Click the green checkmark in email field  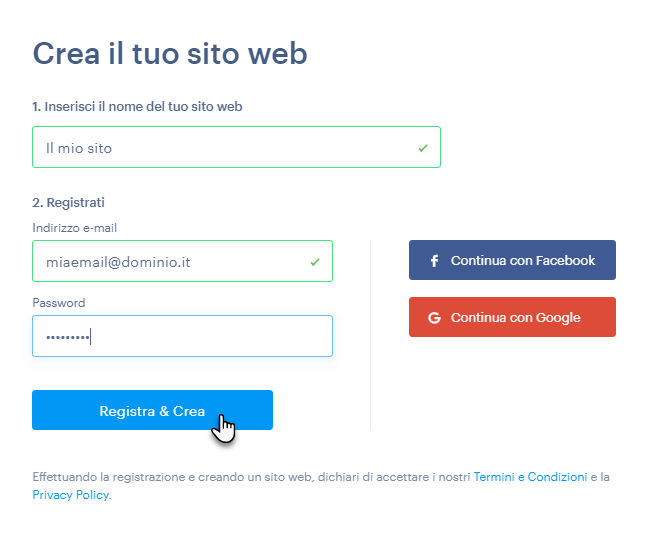tap(315, 262)
